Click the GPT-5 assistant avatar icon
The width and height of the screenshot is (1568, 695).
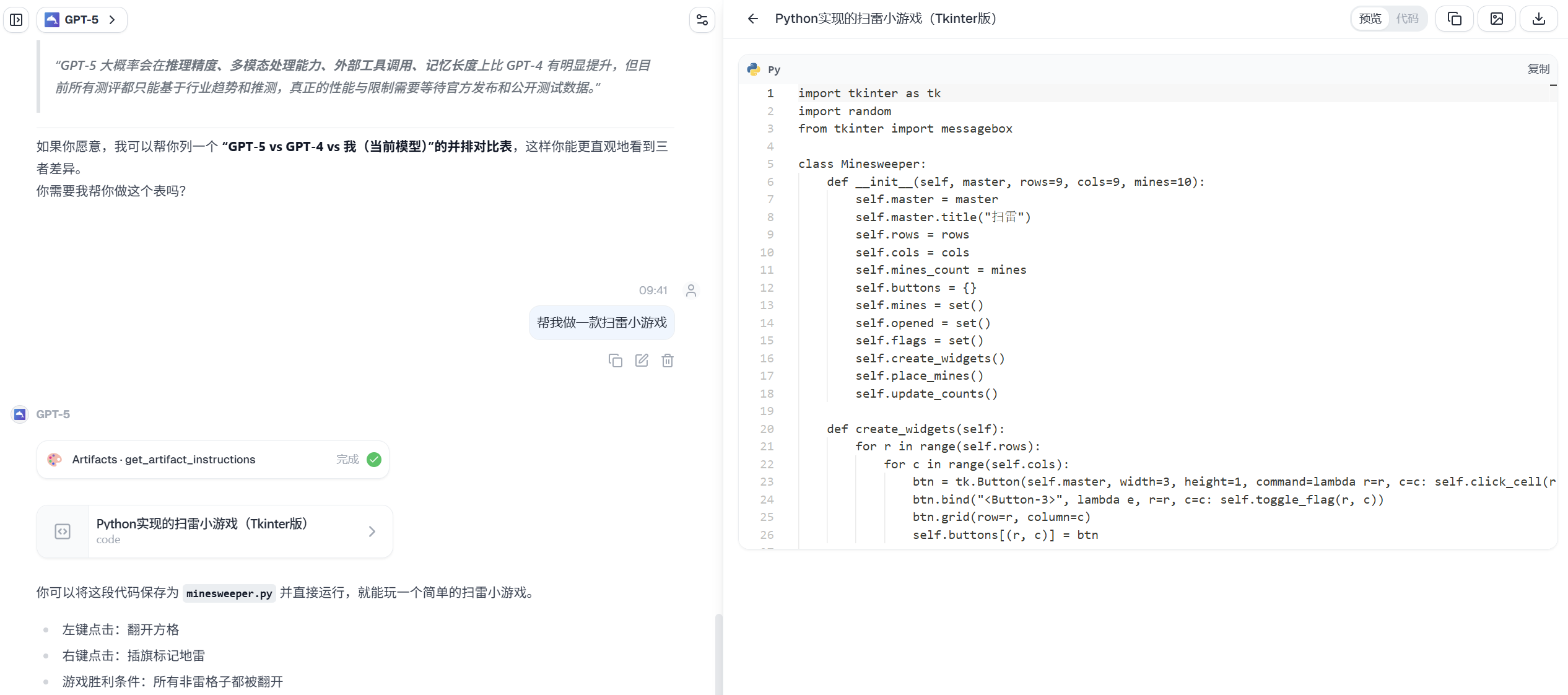click(19, 414)
